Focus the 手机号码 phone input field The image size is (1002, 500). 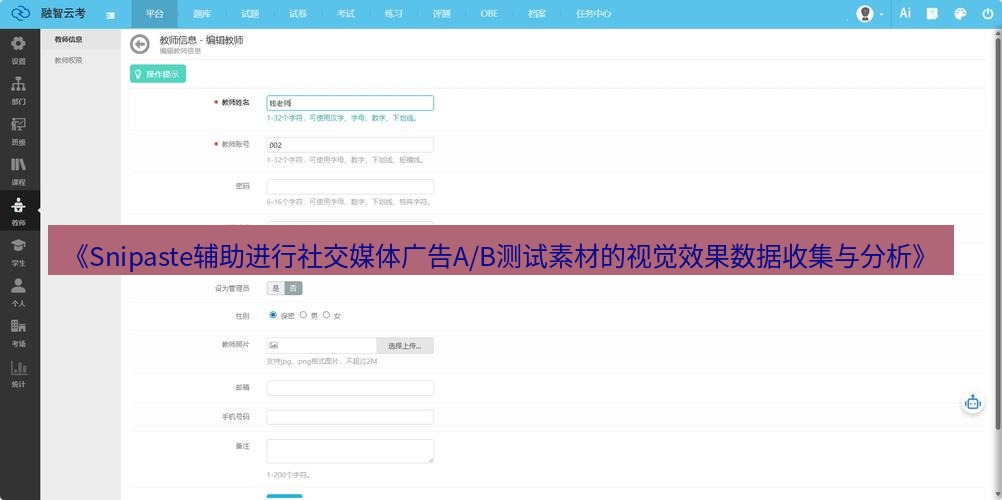coord(350,417)
